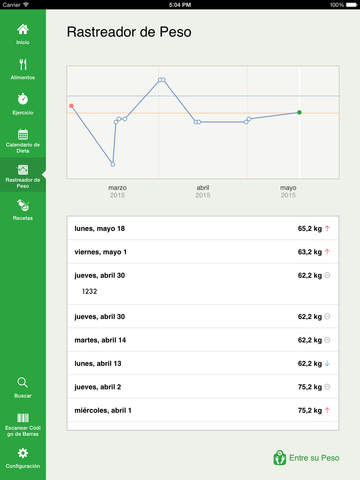This screenshot has height=480, width=360.
Task: Select the lunes, abril 13 entry
Action: pyautogui.click(x=203, y=363)
